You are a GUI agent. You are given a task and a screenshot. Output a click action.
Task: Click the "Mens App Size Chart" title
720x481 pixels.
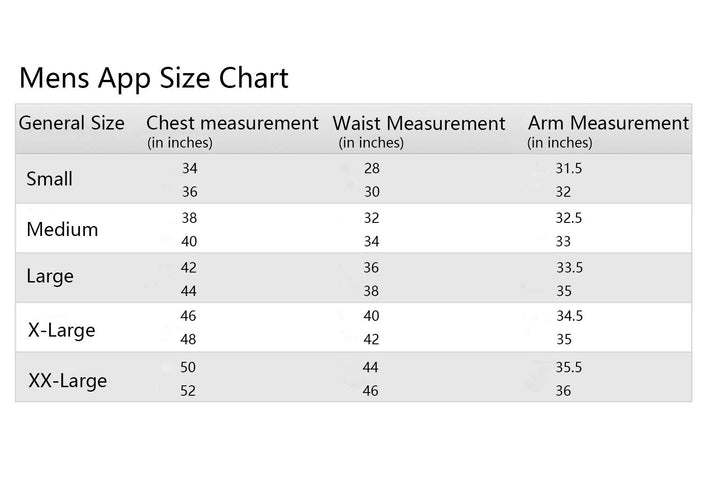[154, 78]
